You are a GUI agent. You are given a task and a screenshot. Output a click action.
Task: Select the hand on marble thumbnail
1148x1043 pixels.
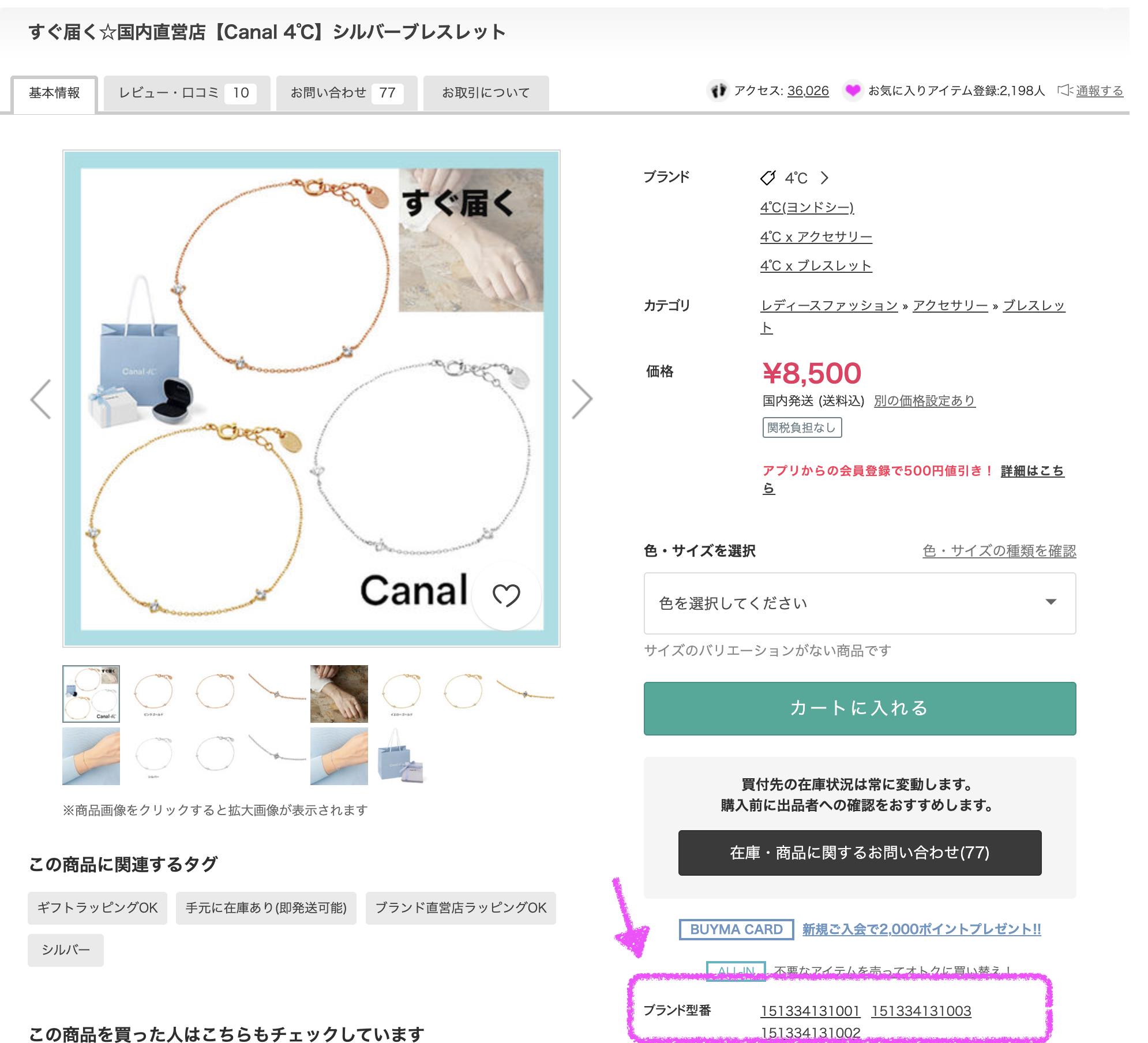(339, 694)
